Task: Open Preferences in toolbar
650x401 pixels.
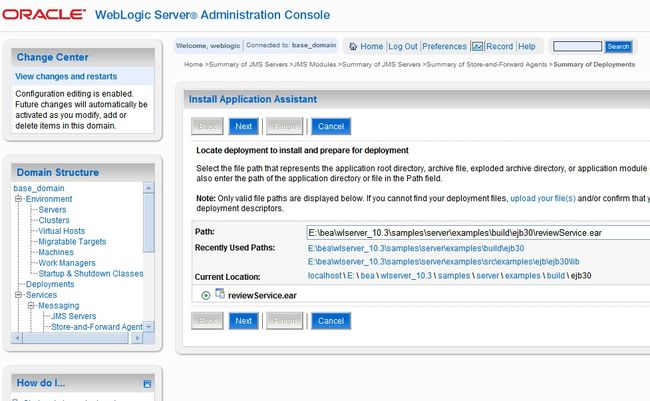Action: tap(444, 46)
